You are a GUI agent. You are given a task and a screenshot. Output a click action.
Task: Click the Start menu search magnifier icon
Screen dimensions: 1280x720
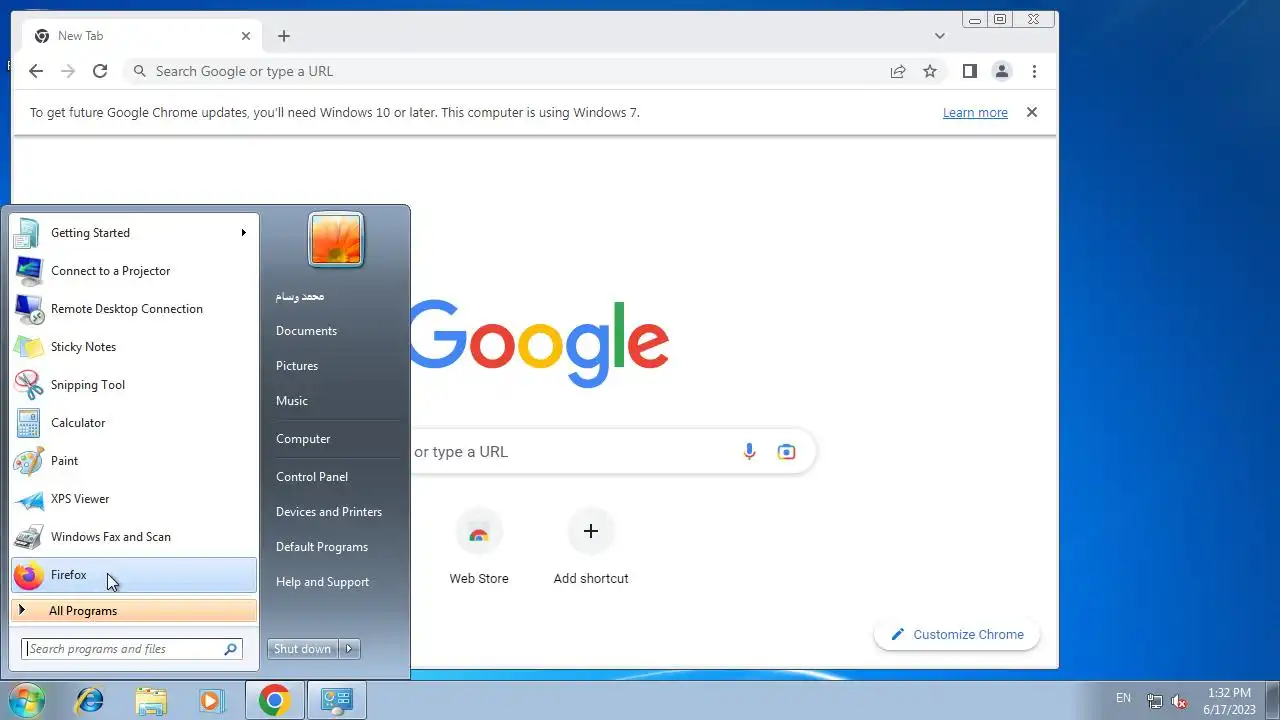[x=231, y=649]
